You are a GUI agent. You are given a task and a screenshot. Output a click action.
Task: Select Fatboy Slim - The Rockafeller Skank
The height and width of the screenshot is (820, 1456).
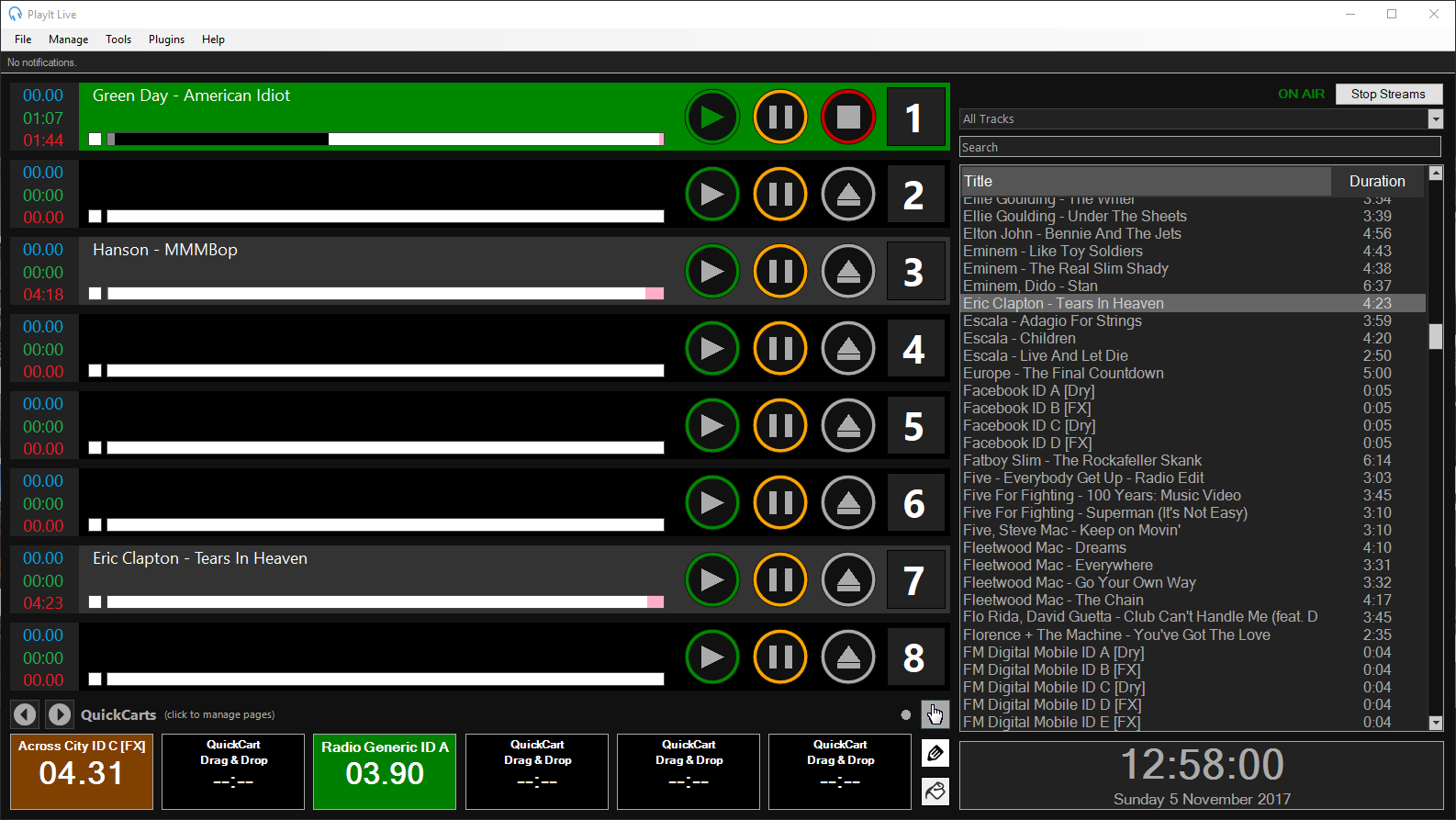click(1193, 460)
